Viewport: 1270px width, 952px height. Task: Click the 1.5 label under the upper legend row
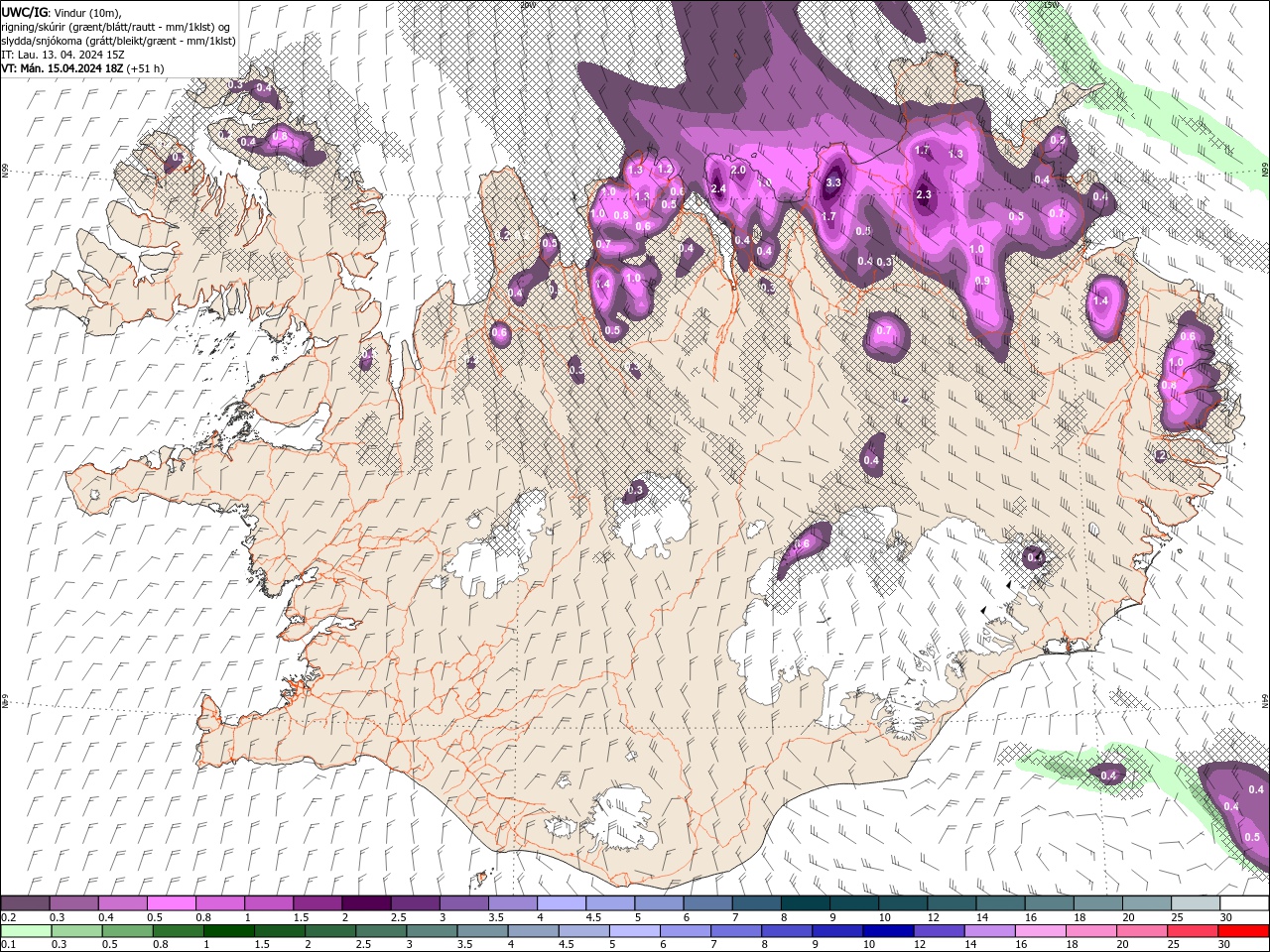(x=300, y=917)
